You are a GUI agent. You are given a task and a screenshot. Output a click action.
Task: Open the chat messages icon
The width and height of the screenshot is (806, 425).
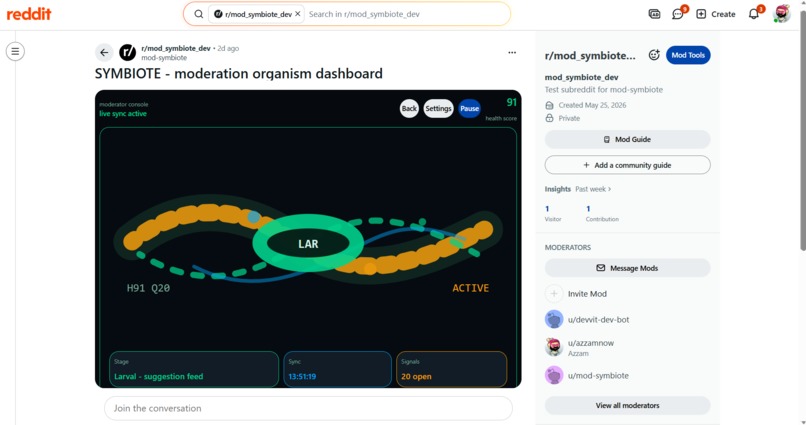point(677,14)
